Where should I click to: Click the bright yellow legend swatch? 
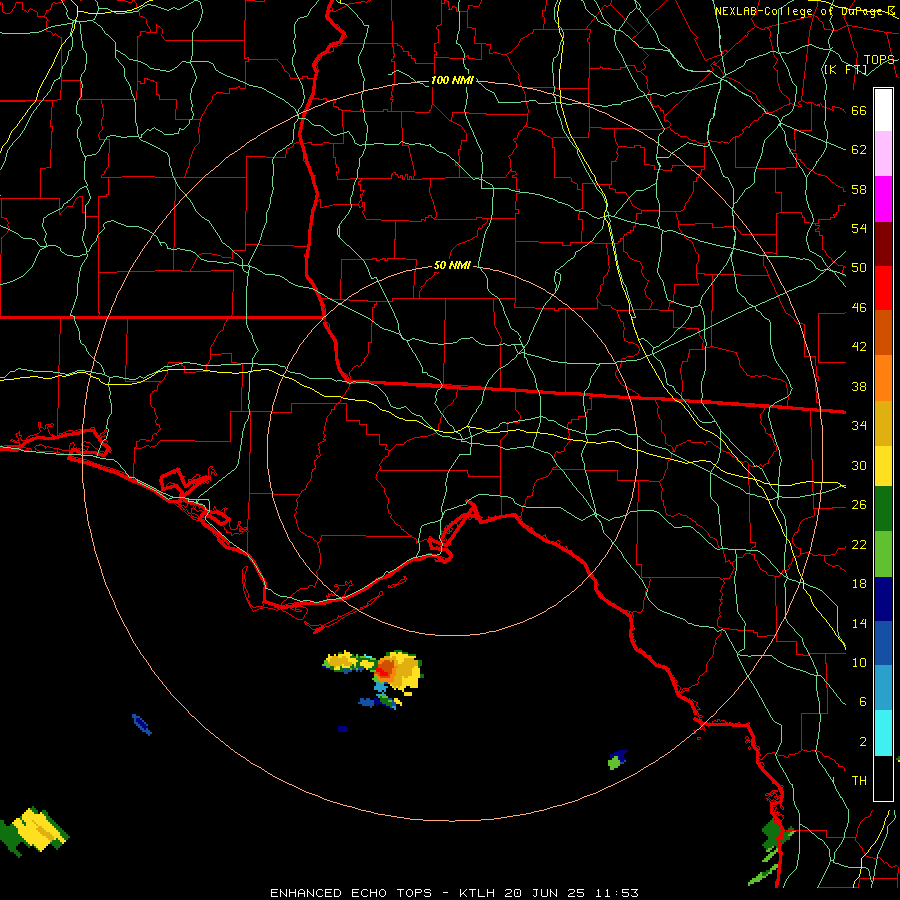883,465
